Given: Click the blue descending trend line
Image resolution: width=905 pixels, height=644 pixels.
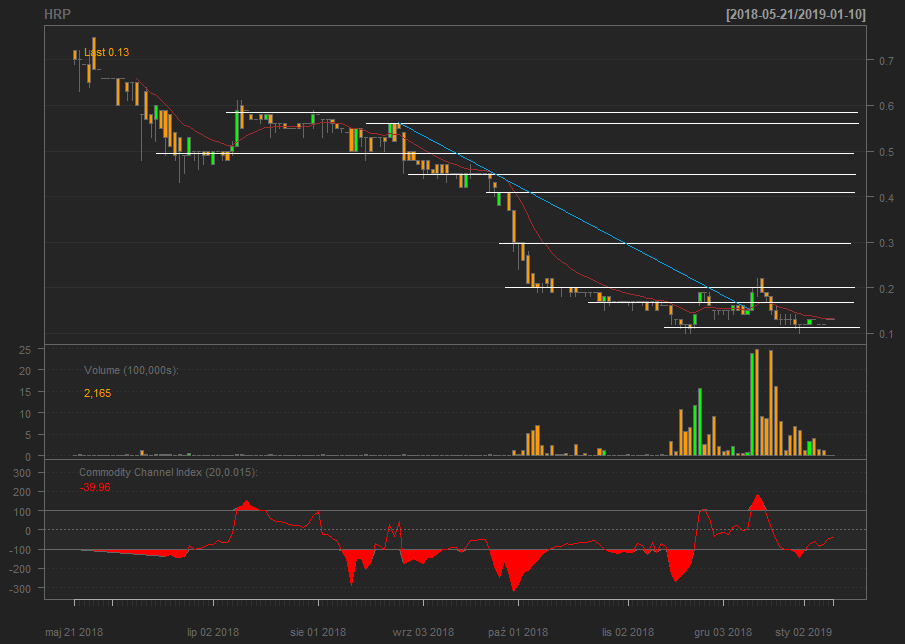Looking at the screenshot, I should coord(574,216).
